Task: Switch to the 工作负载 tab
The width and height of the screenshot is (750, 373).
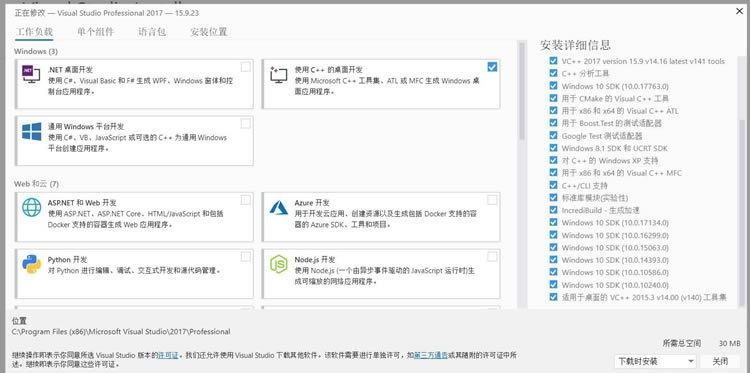Action: click(x=34, y=32)
